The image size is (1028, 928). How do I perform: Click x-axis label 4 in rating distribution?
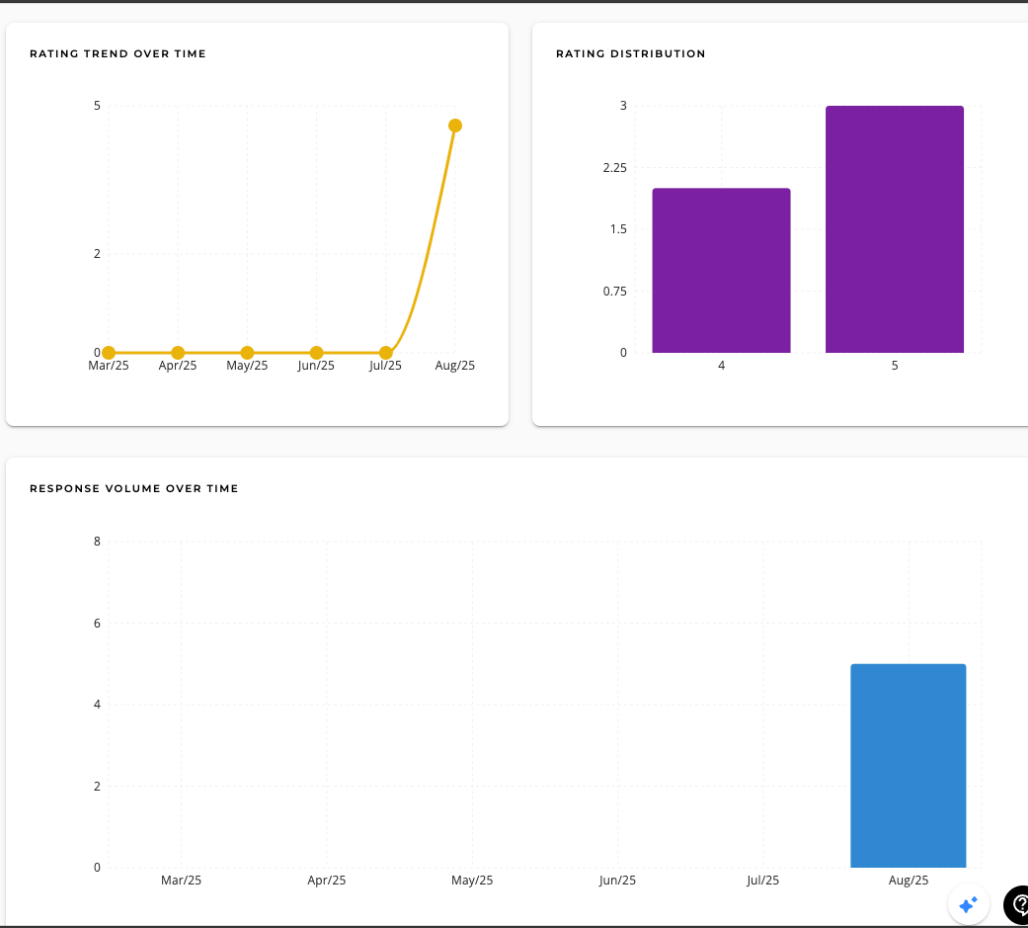pyautogui.click(x=721, y=366)
